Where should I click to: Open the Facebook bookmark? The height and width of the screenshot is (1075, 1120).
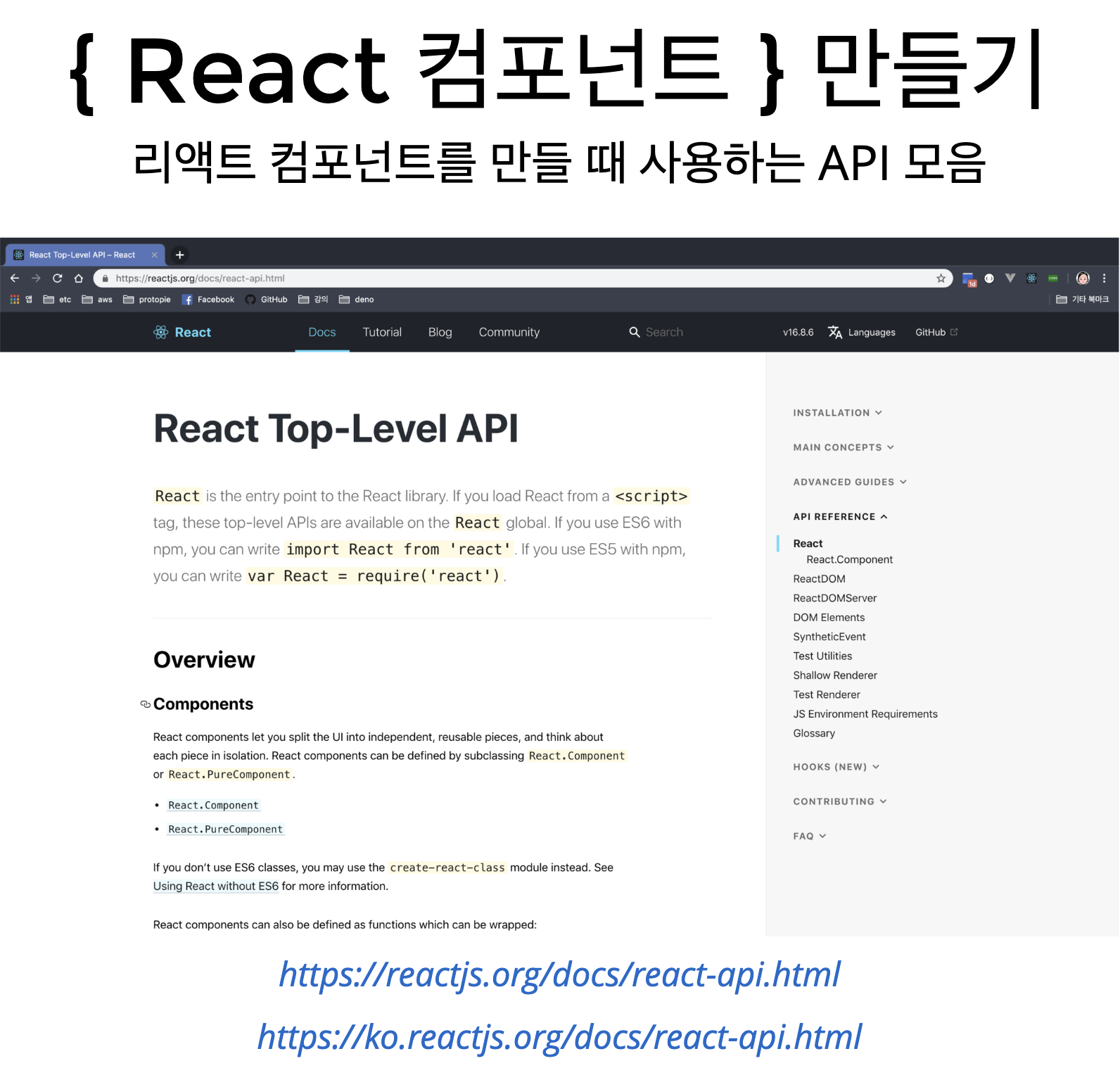208,300
